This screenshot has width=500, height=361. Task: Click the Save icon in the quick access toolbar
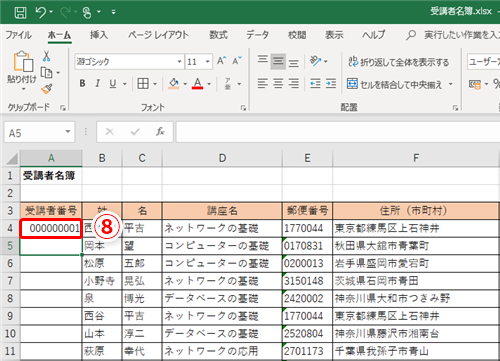(20, 12)
